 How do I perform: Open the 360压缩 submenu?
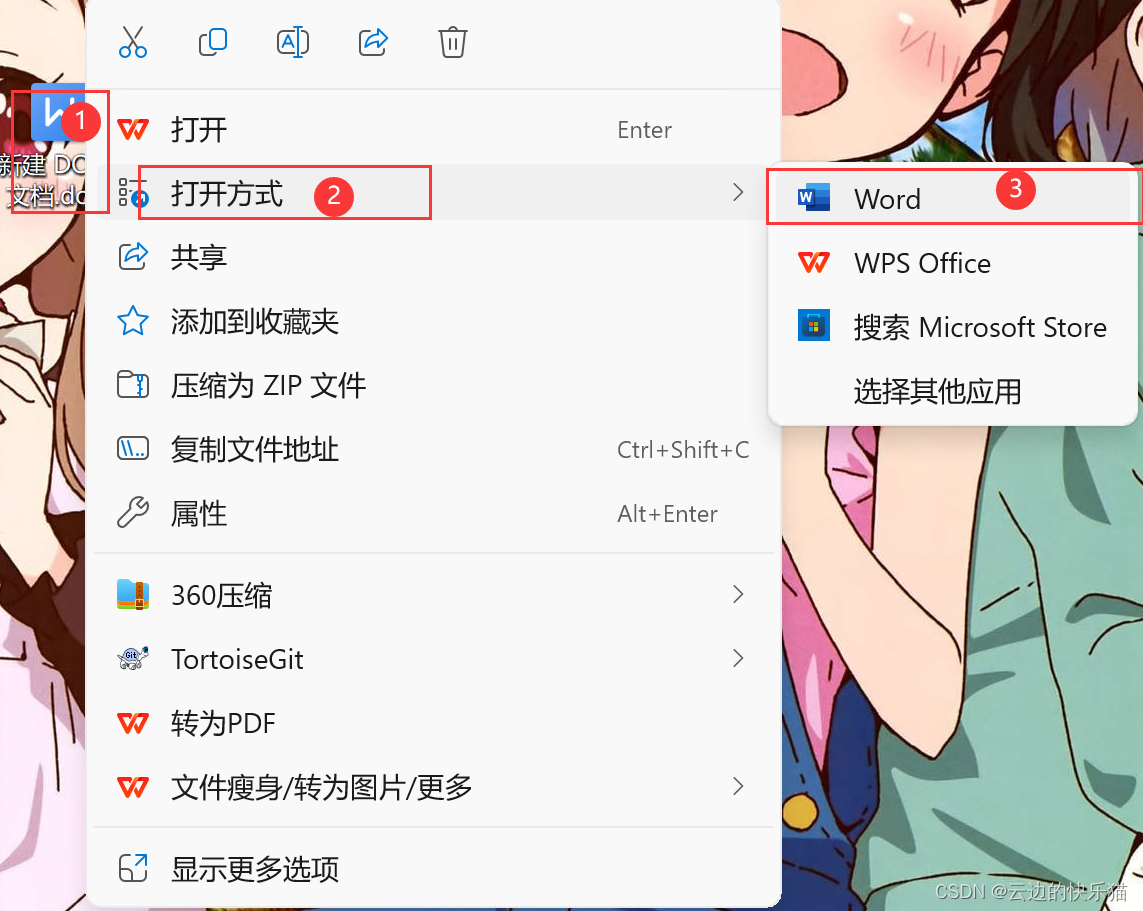[434, 595]
